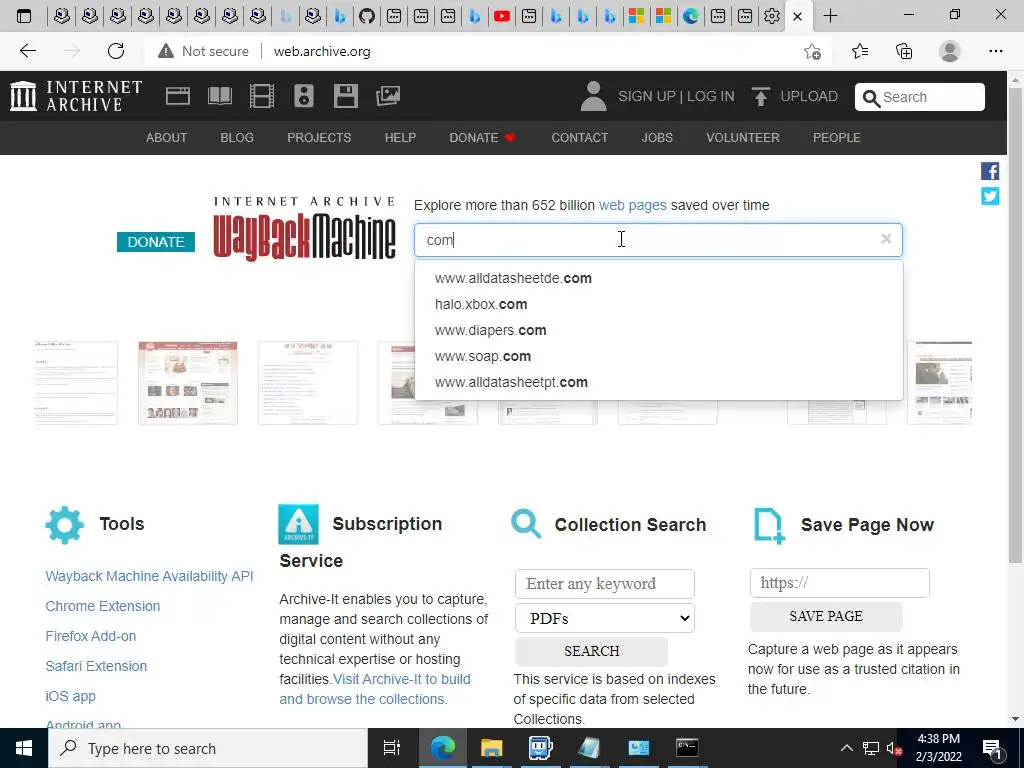
Task: Switch to the Settings gear browser tab
Action: coord(772,16)
